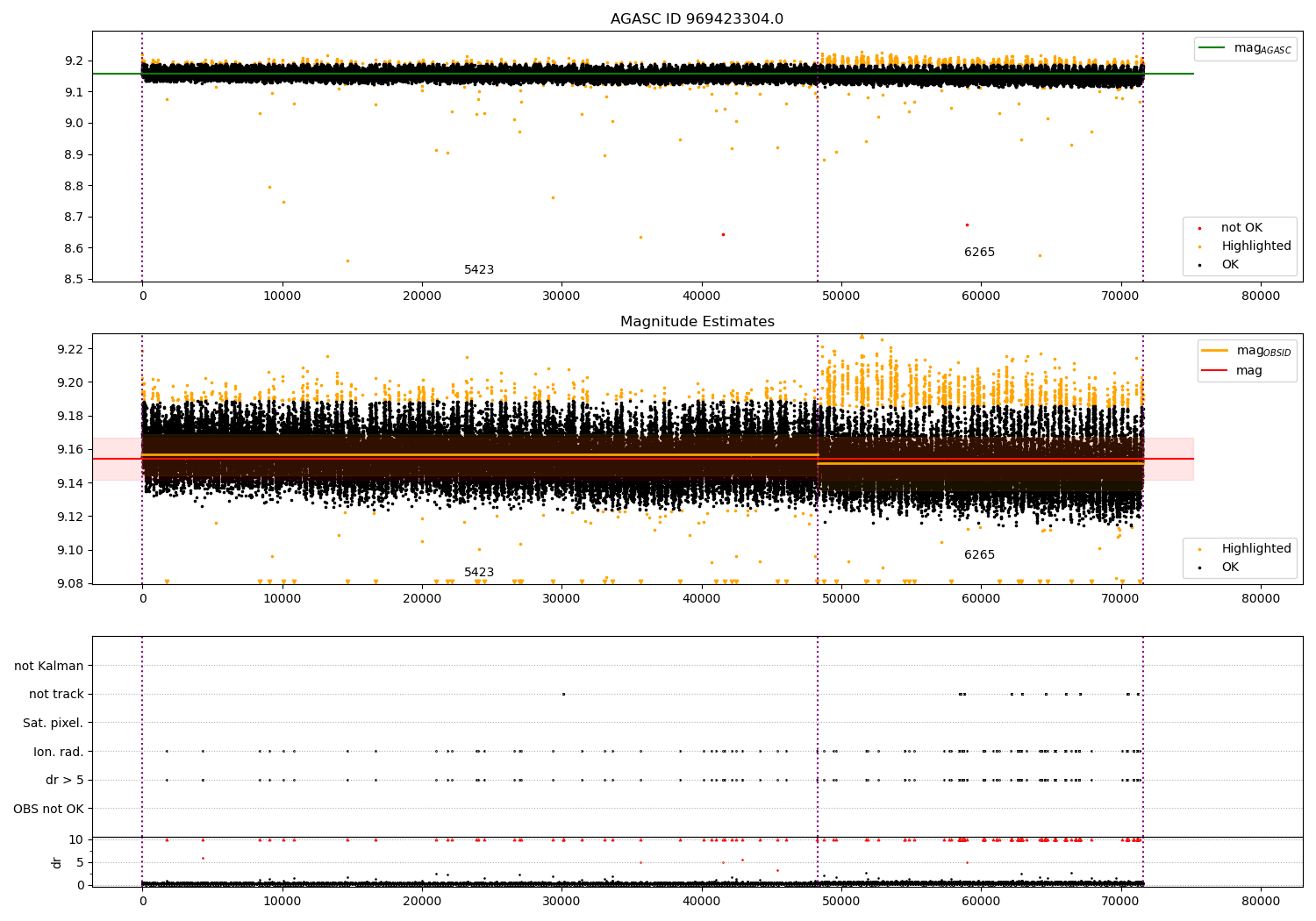Click the '6265' label in Magnitude Estimates plot

tap(979, 555)
